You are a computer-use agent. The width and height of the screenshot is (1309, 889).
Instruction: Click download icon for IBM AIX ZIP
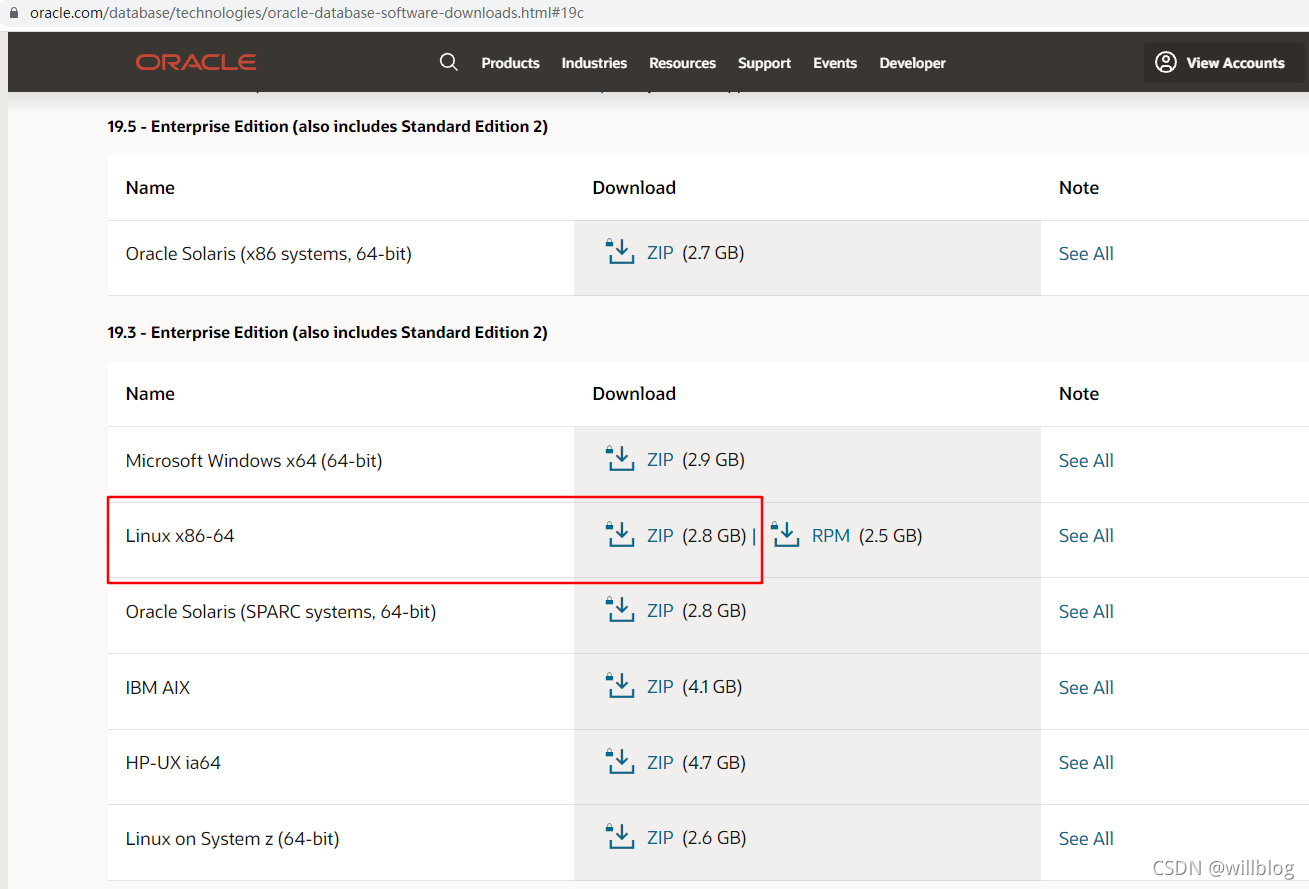pos(621,686)
